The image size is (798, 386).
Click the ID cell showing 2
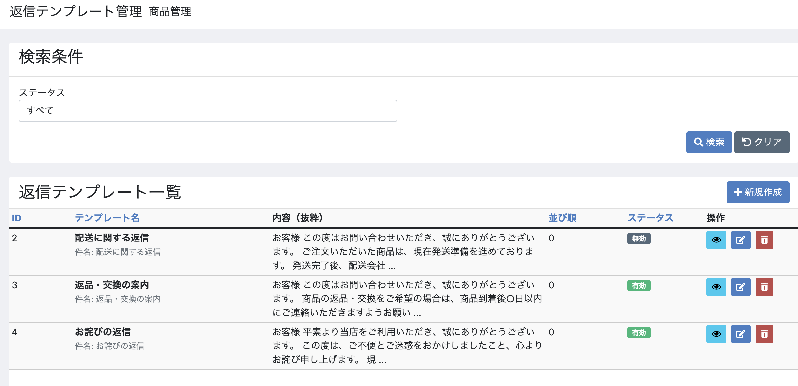pyautogui.click(x=14, y=238)
